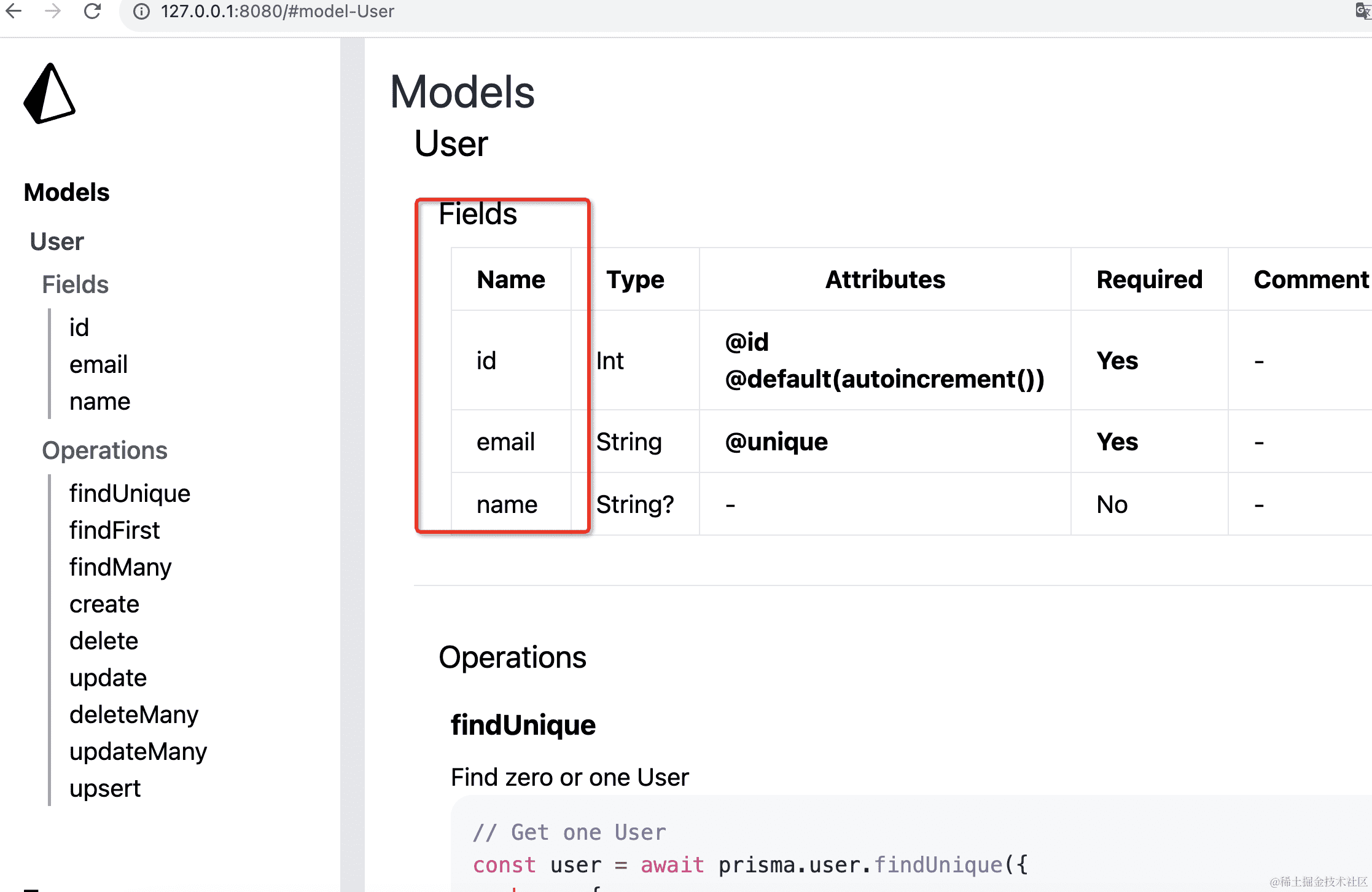
Task: Click the site info icon in address bar
Action: [141, 12]
